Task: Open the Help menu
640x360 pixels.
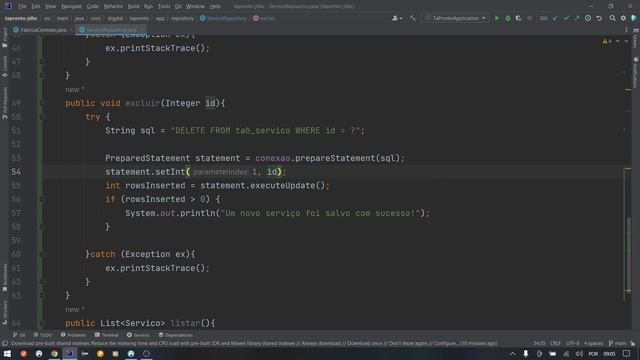Action: point(215,7)
